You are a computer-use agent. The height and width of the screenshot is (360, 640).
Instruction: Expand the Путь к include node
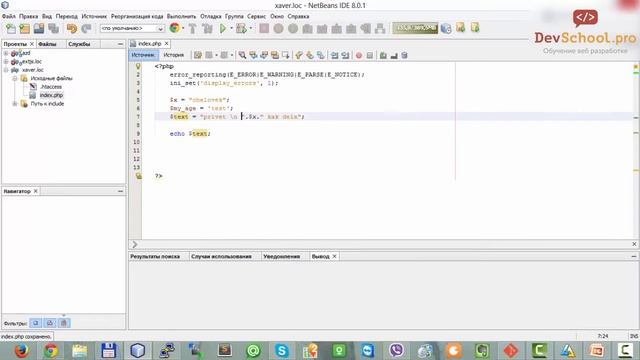coord(15,104)
